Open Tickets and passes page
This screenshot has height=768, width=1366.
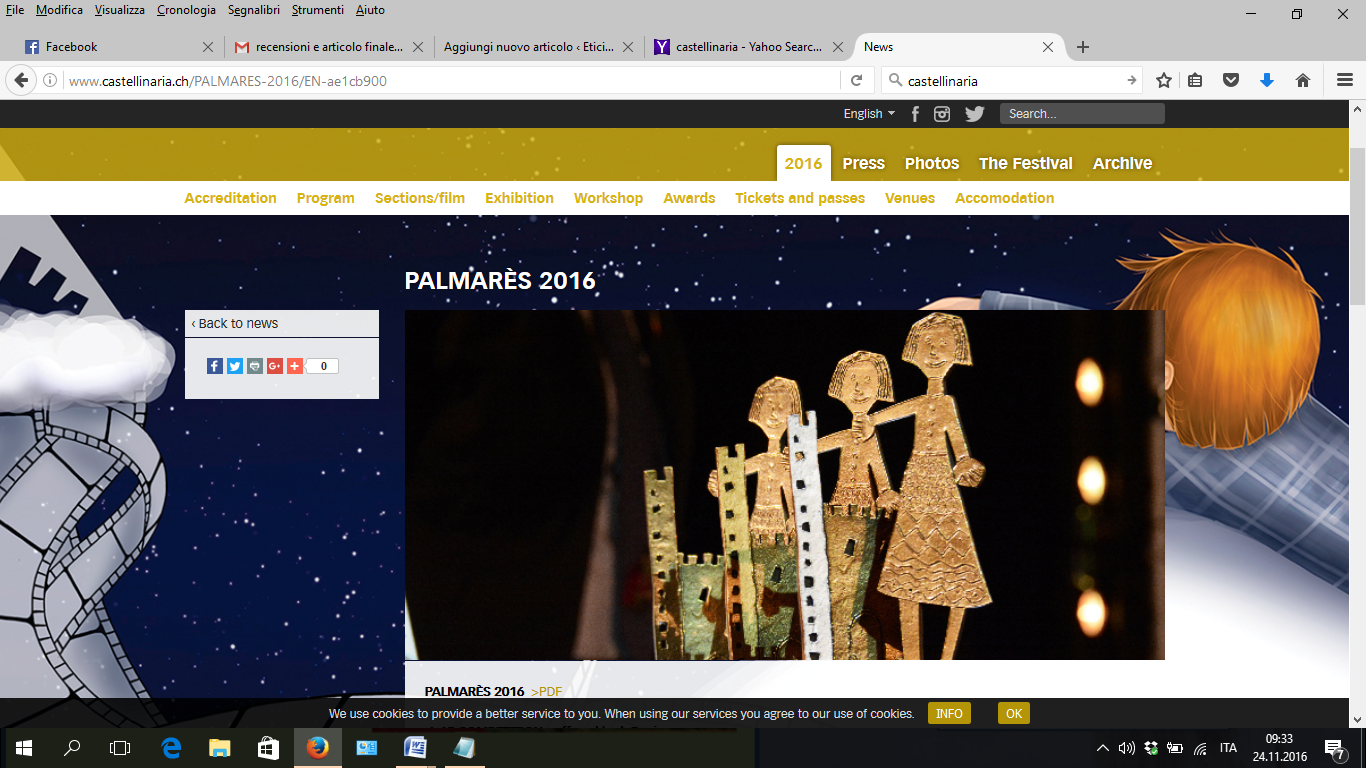[x=800, y=198]
